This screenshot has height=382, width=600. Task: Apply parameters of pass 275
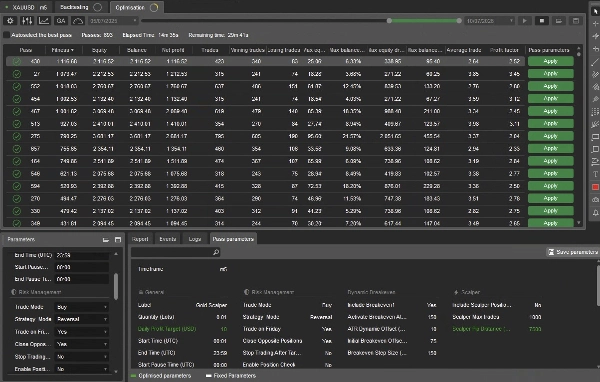550,136
